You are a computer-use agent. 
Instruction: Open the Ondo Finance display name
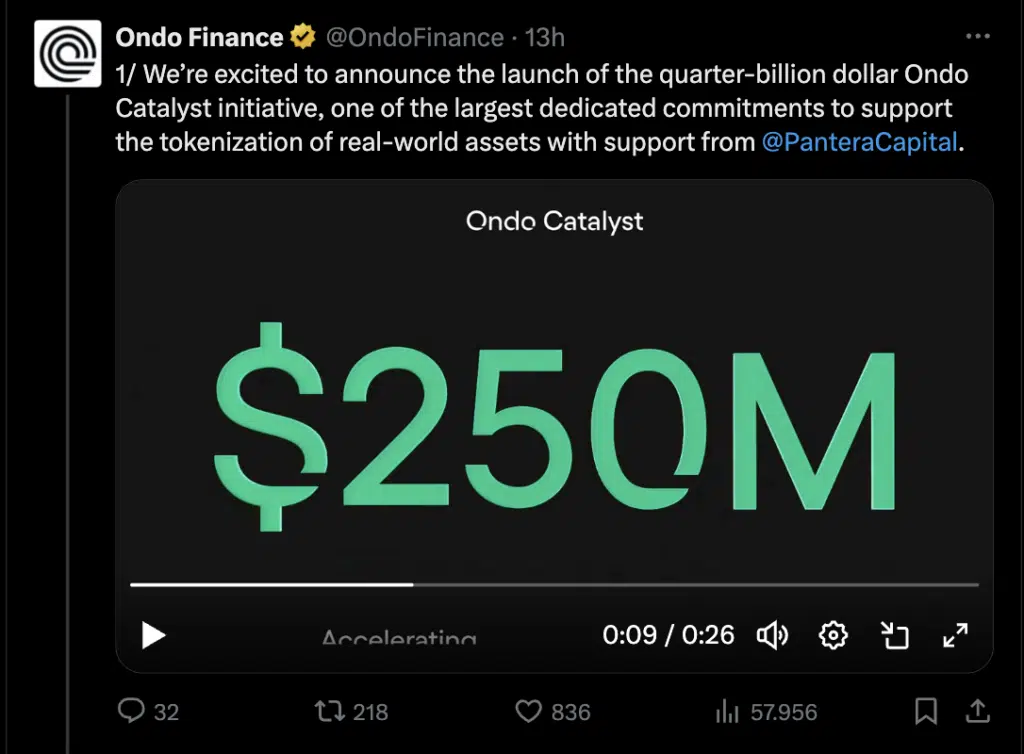pyautogui.click(x=199, y=38)
